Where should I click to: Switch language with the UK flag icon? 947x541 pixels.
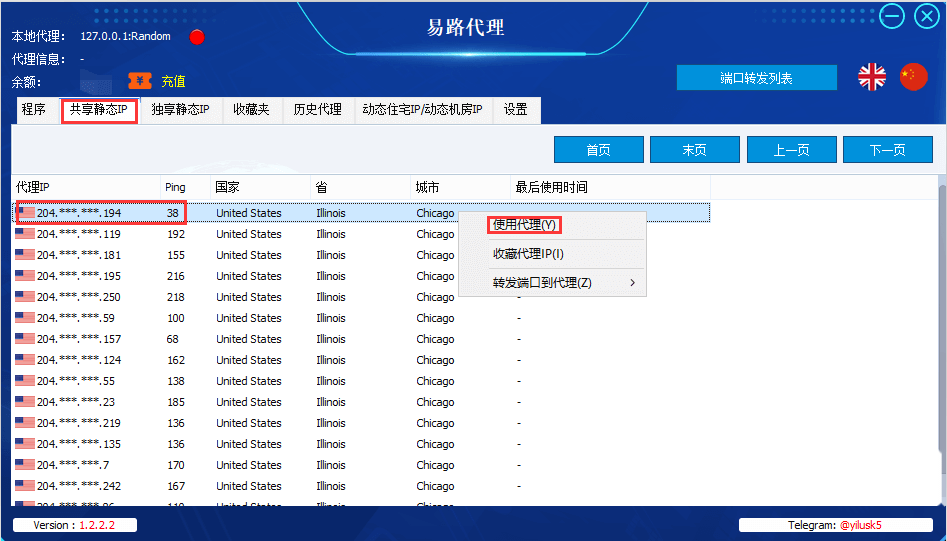(872, 77)
